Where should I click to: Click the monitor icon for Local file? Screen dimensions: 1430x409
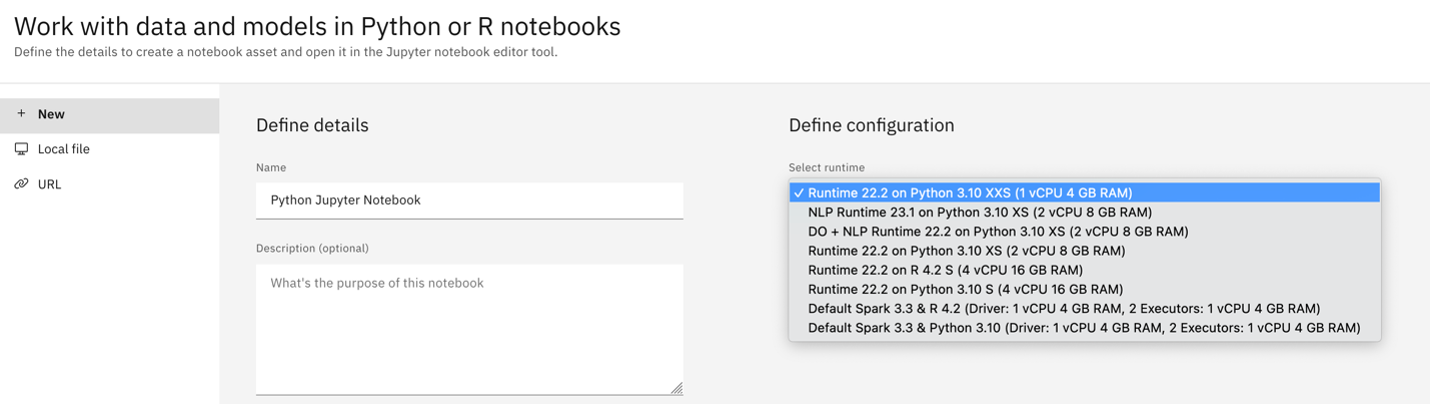point(21,149)
